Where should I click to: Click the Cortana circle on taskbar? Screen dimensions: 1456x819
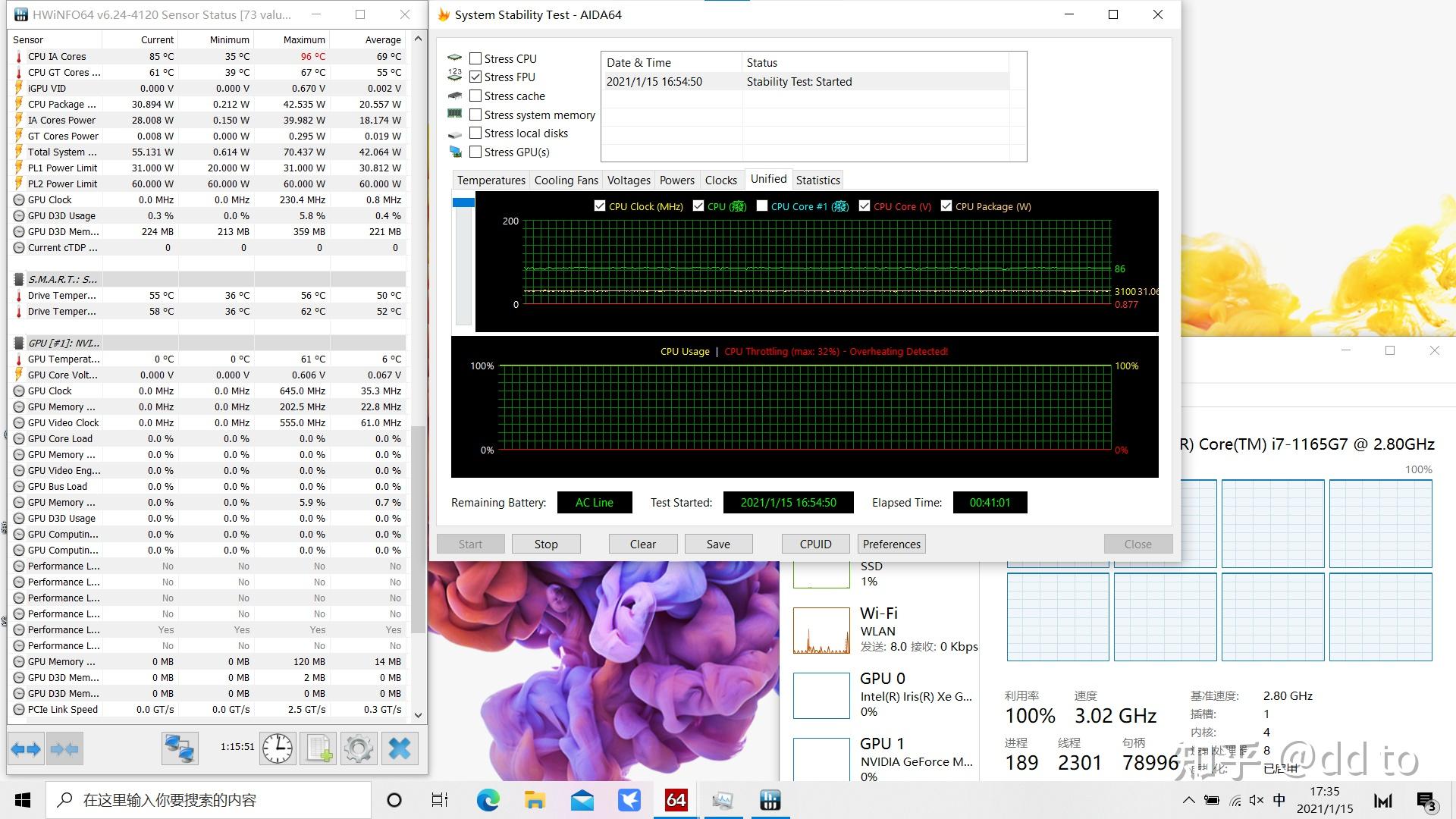(394, 800)
